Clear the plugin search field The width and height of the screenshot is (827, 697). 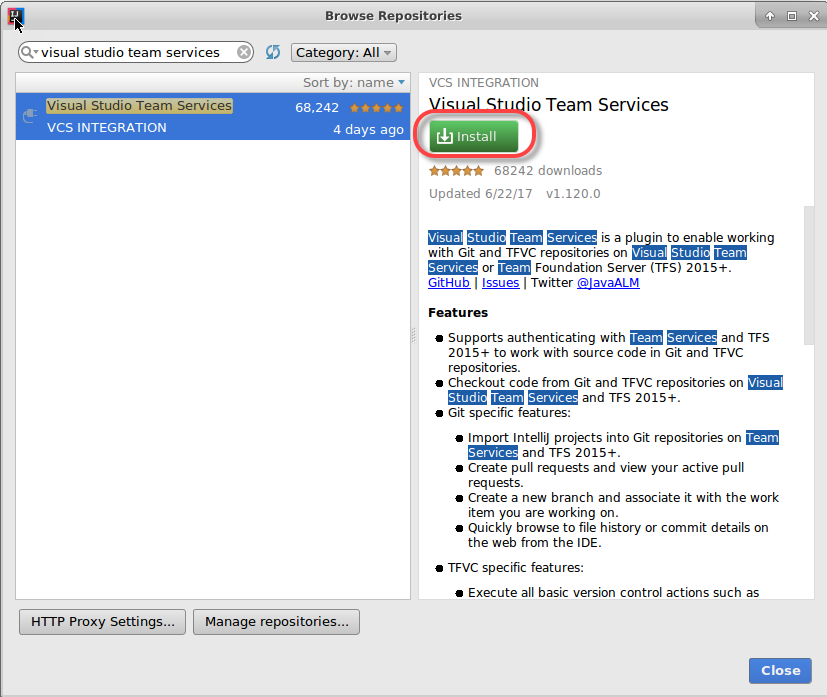click(244, 52)
